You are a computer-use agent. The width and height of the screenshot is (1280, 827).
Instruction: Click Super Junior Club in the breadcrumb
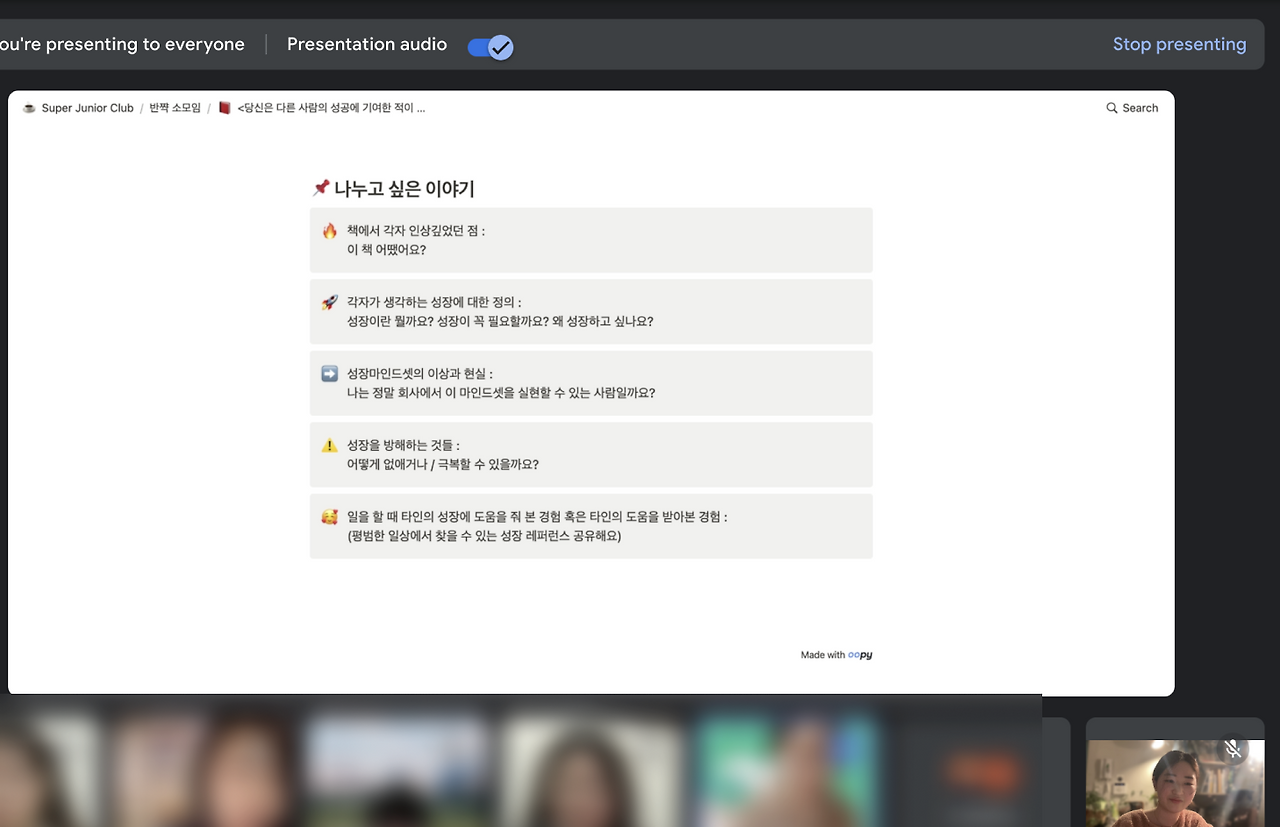click(87, 107)
